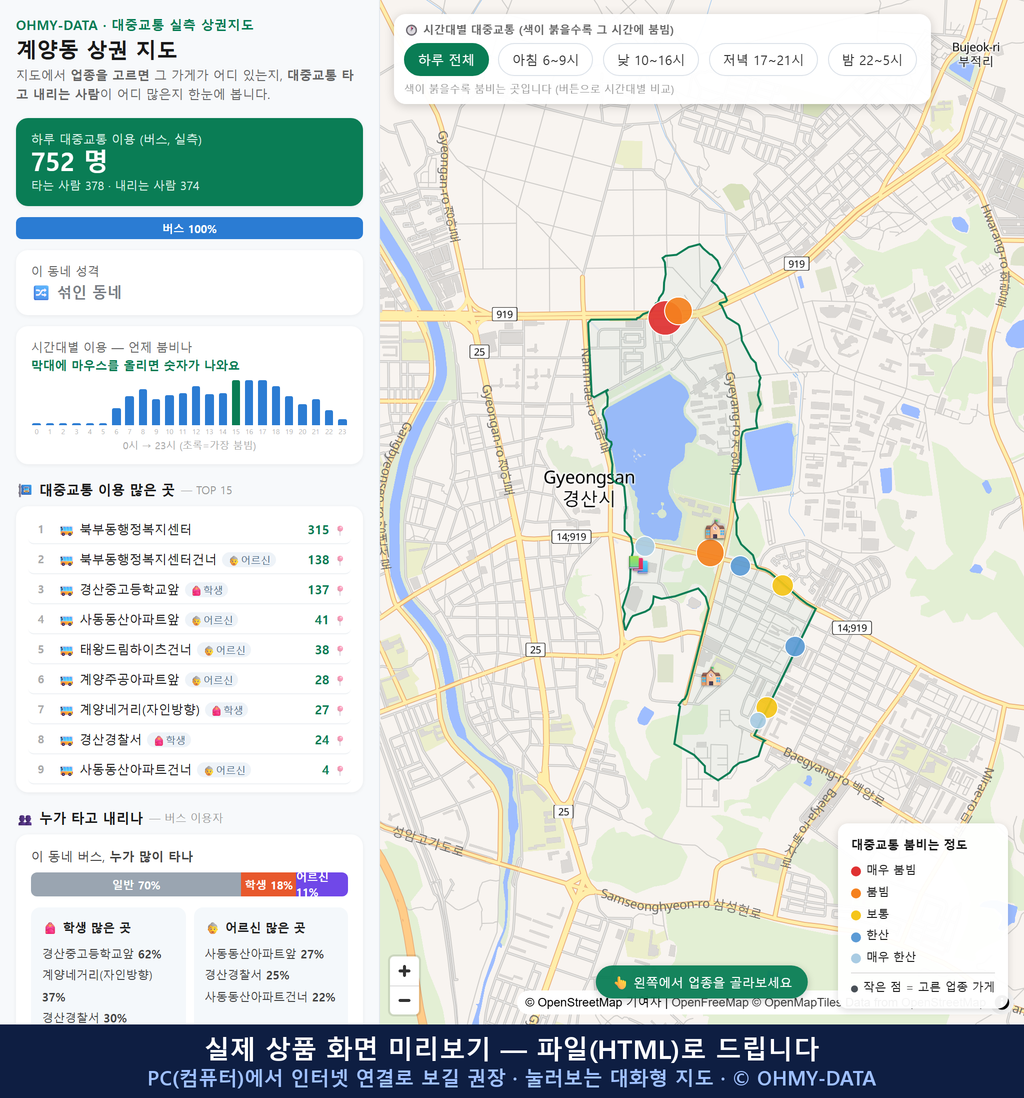Click the 경산중고등학교앞 62% entry
The image size is (1024, 1098).
[102, 954]
